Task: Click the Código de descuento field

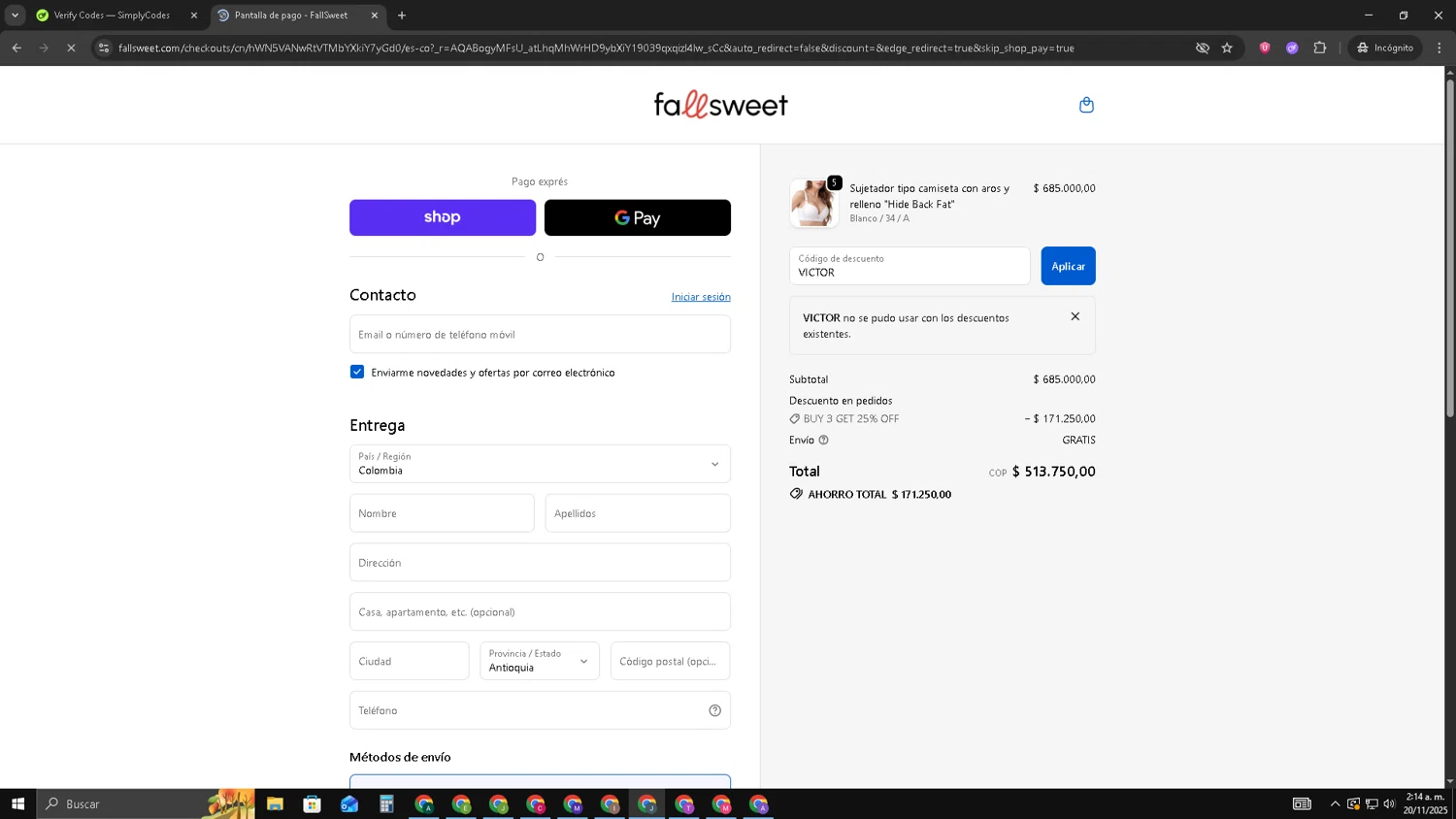Action: [910, 266]
